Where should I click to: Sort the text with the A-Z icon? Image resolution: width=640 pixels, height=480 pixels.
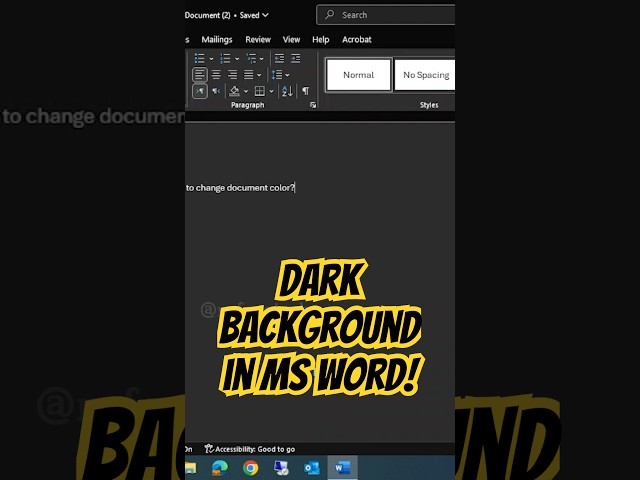287,91
